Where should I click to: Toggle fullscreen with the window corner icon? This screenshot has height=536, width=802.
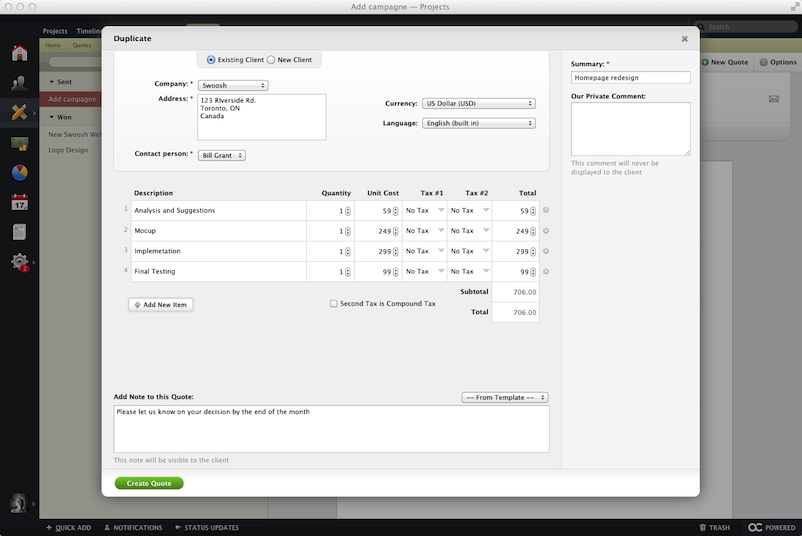pyautogui.click(x=795, y=6)
